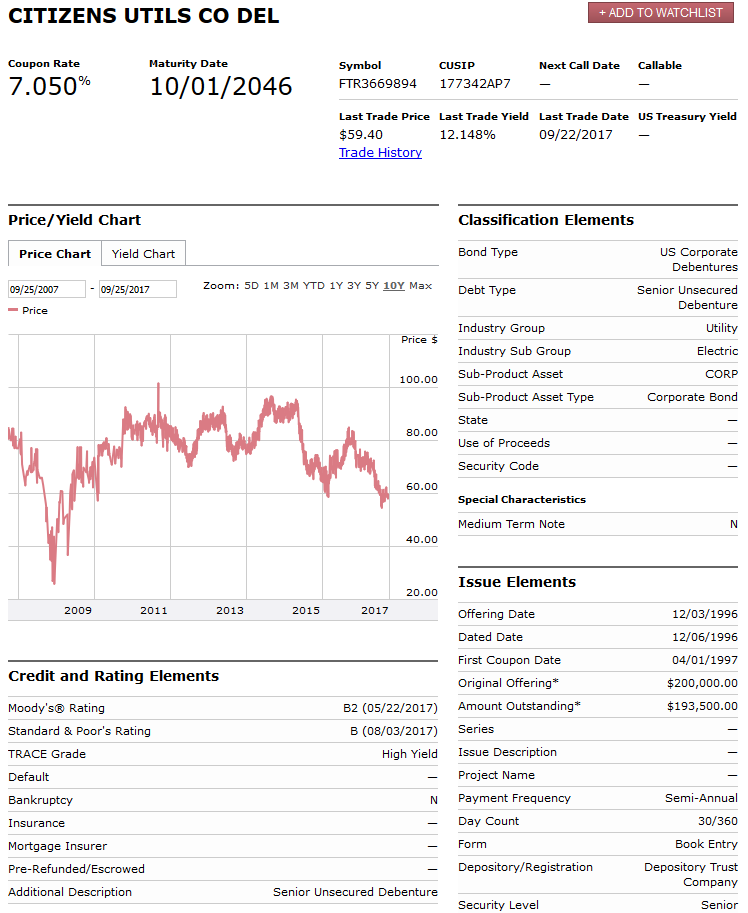The image size is (748, 913).
Task: Select the Price Chart tab
Action: pos(55,254)
